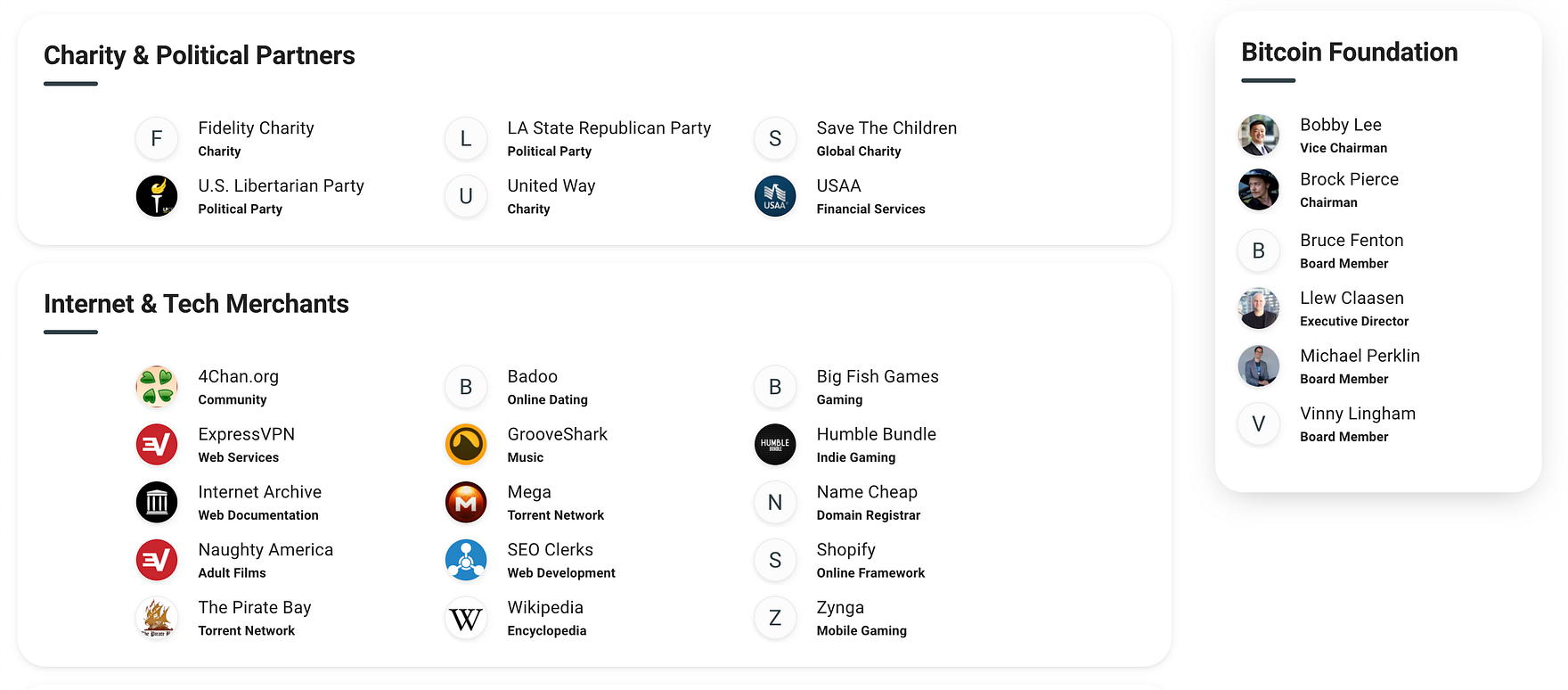Click the U.S. Libertarian Party torch logo
This screenshot has height=690, width=1568.
pyautogui.click(x=157, y=196)
